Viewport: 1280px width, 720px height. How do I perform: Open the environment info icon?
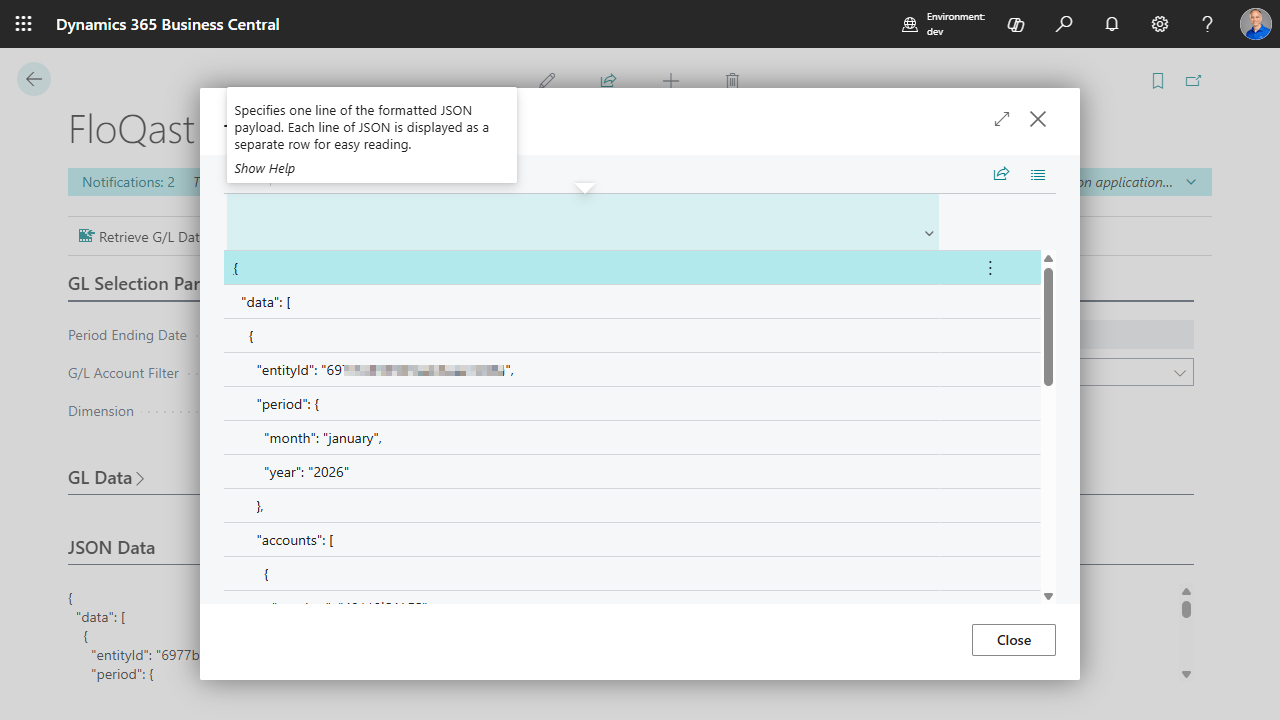click(910, 24)
